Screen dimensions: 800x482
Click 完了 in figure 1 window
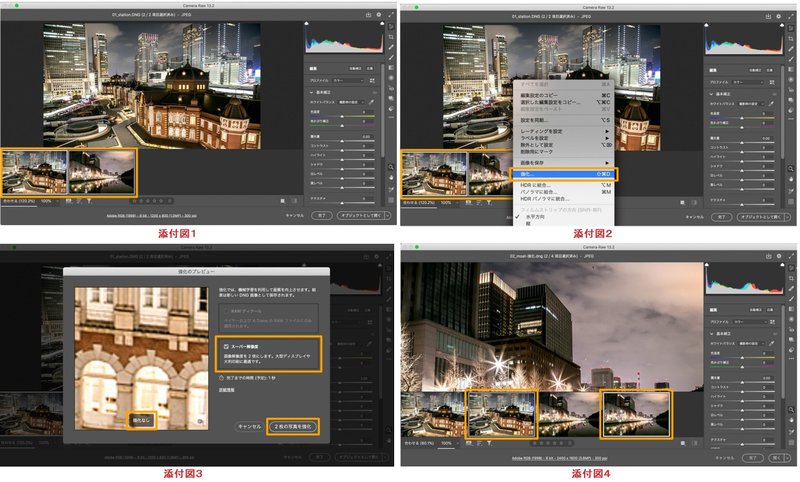coord(322,215)
